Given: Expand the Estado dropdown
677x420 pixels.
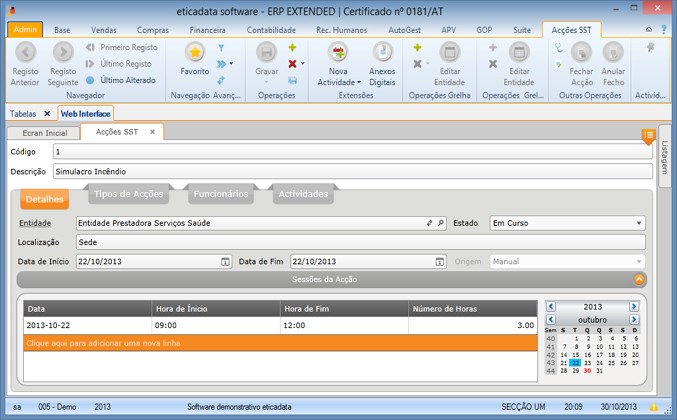Looking at the screenshot, I should (639, 223).
